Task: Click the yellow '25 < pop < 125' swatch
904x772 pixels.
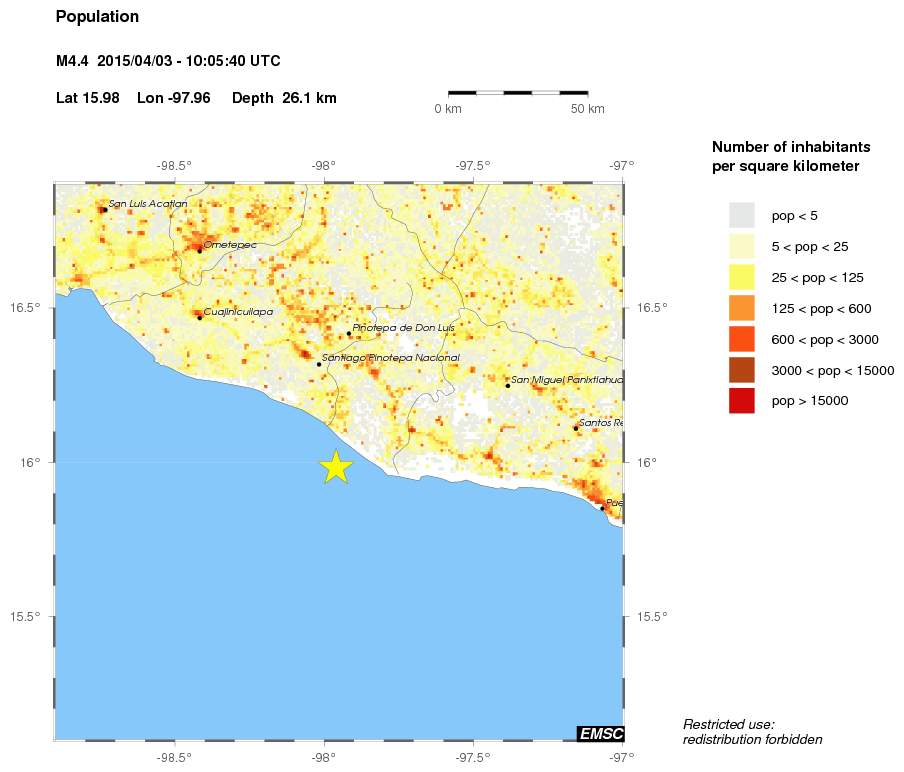Action: [741, 277]
